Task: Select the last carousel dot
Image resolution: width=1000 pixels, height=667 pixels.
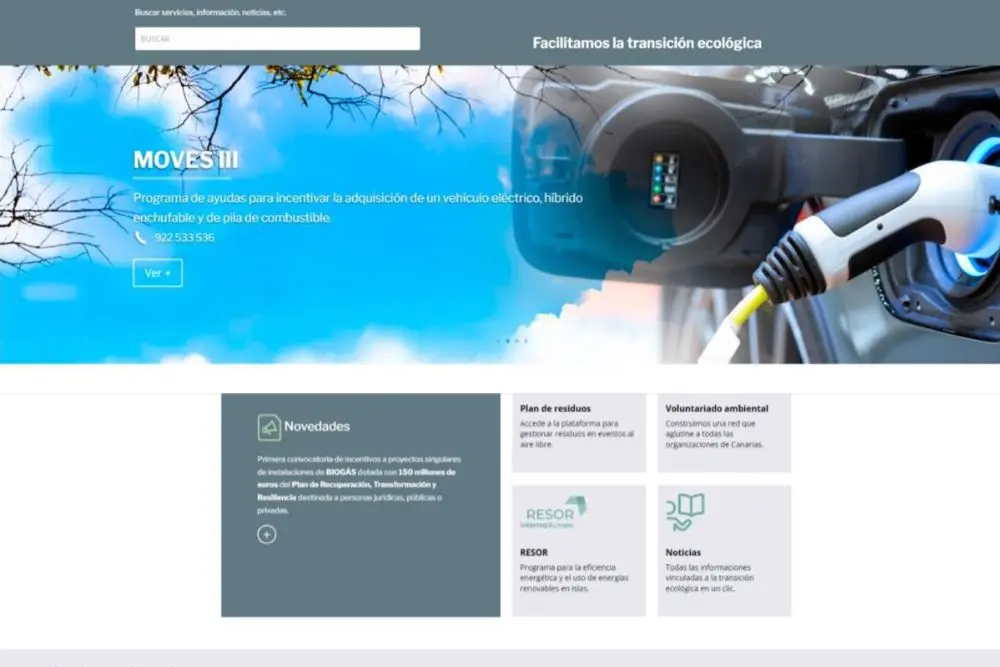Action: [526, 341]
